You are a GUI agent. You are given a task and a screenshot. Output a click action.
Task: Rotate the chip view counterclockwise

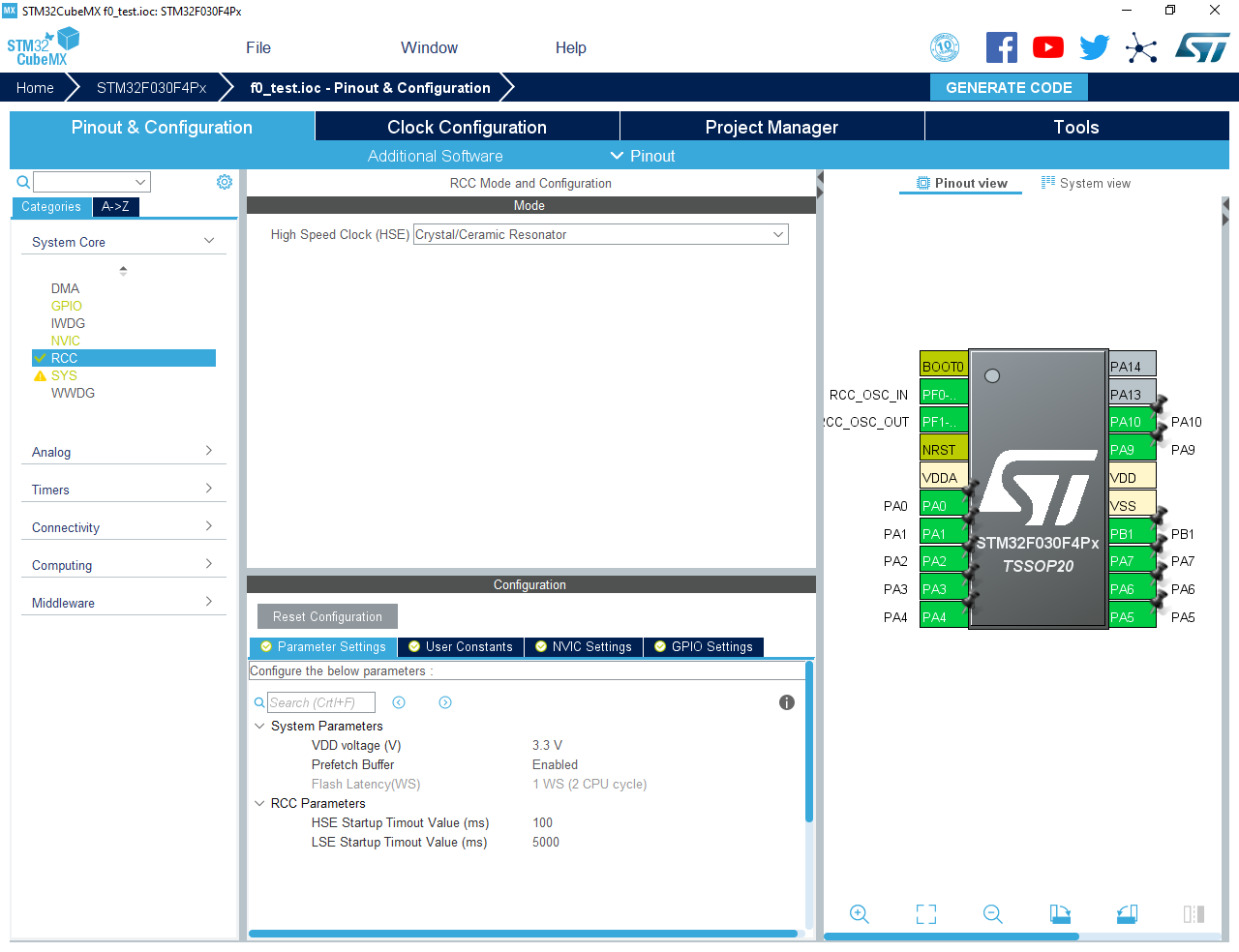point(1127,914)
